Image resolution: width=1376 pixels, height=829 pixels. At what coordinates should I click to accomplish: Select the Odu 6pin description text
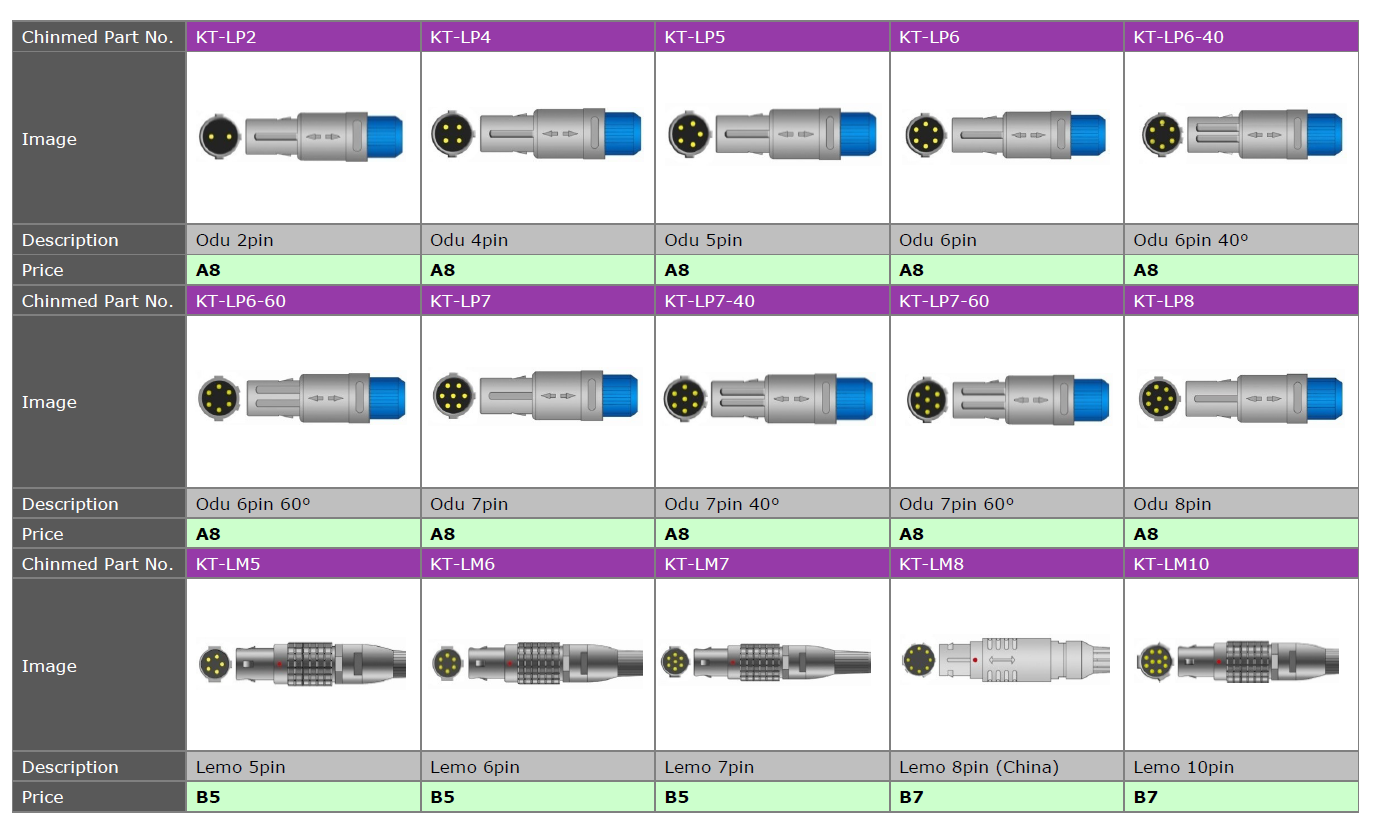click(x=938, y=240)
